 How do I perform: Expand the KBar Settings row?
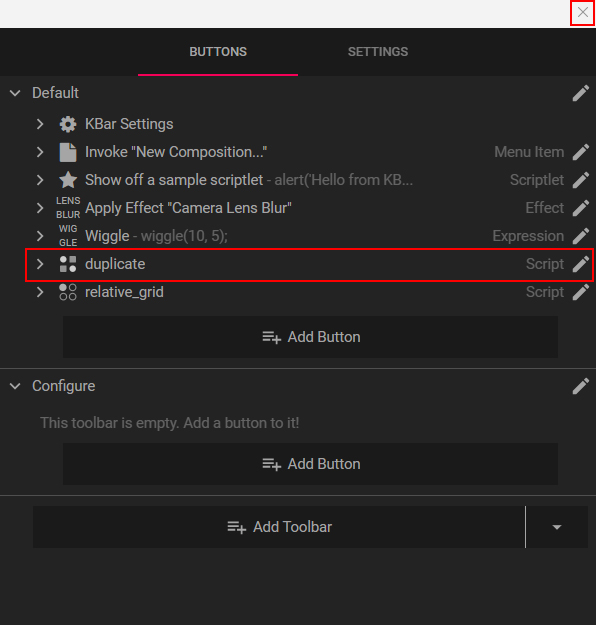coord(40,124)
